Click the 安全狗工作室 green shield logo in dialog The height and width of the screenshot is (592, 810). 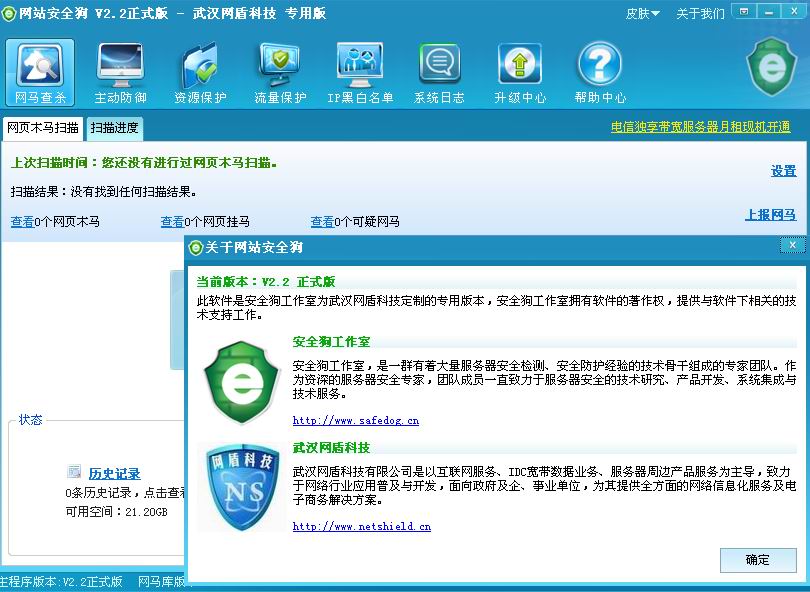pyautogui.click(x=242, y=382)
